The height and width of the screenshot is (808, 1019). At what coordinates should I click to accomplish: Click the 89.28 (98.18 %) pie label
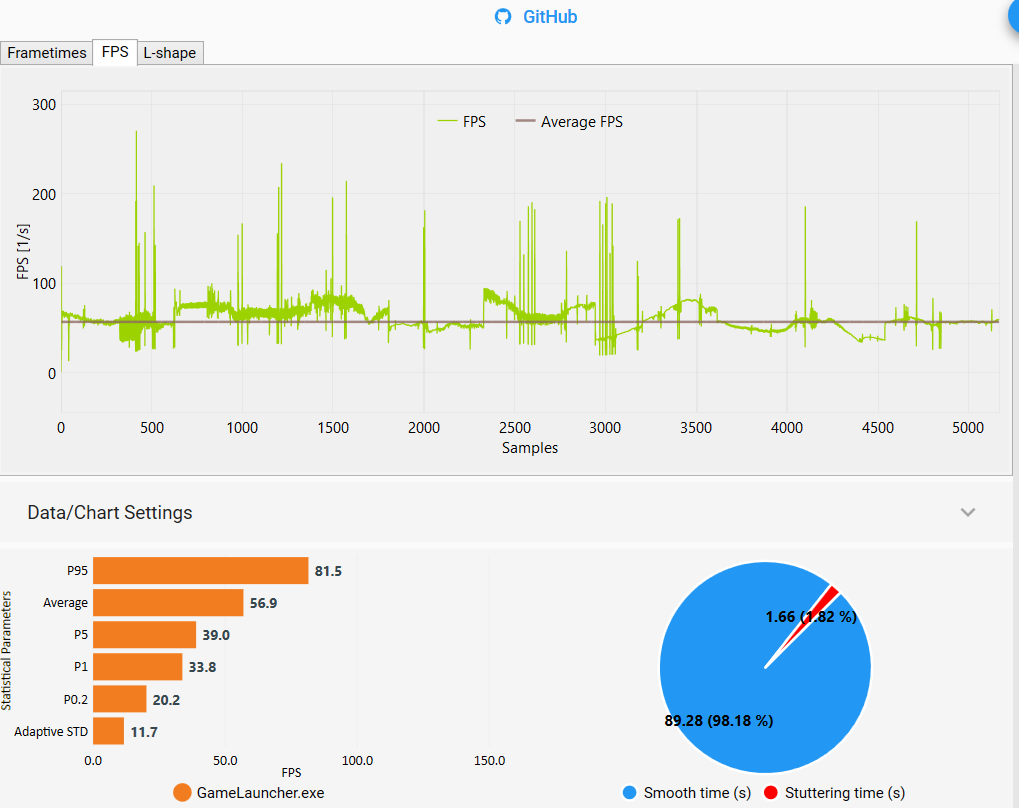coord(719,720)
